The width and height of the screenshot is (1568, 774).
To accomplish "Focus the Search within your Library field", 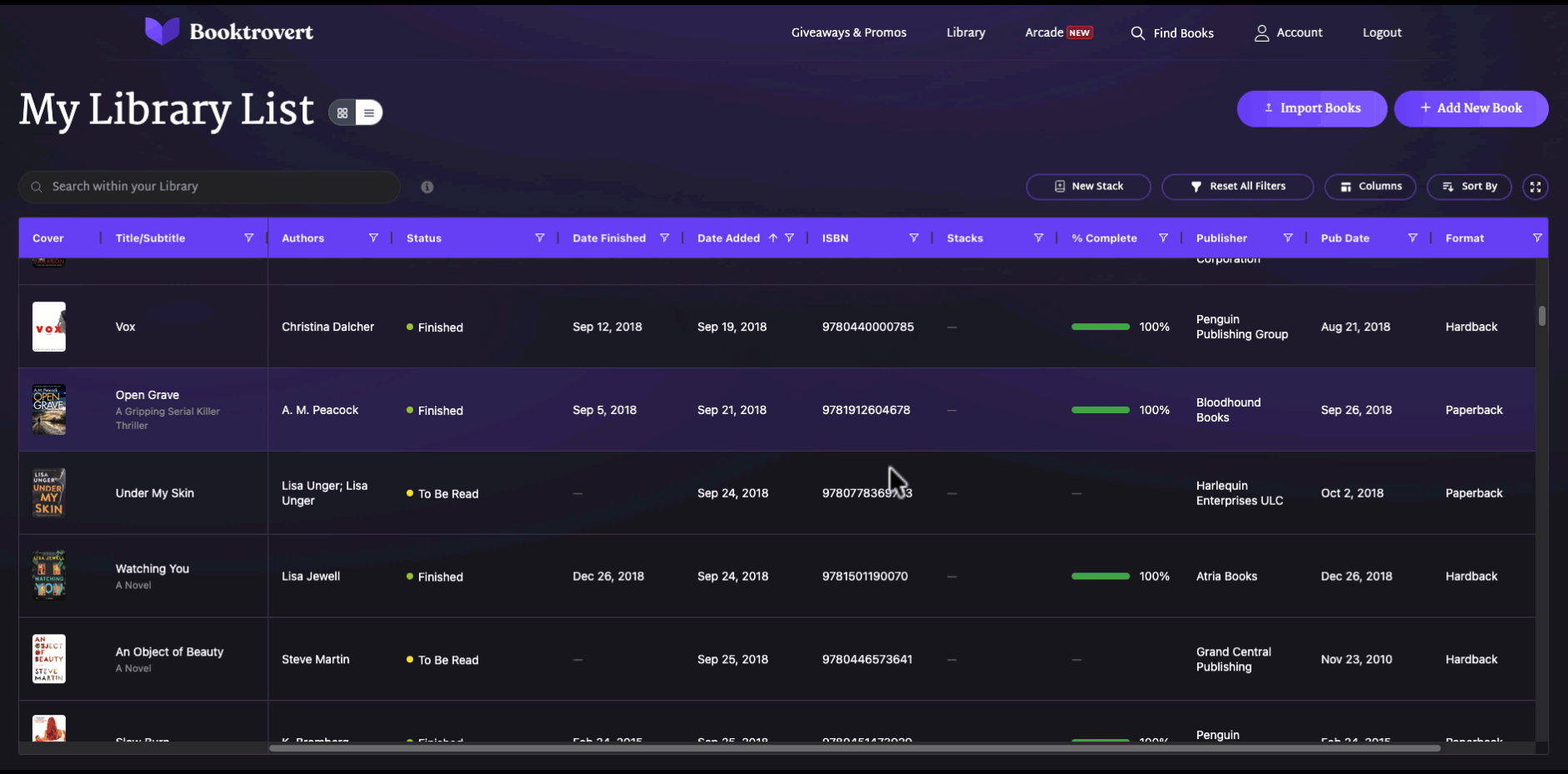I will point(209,187).
